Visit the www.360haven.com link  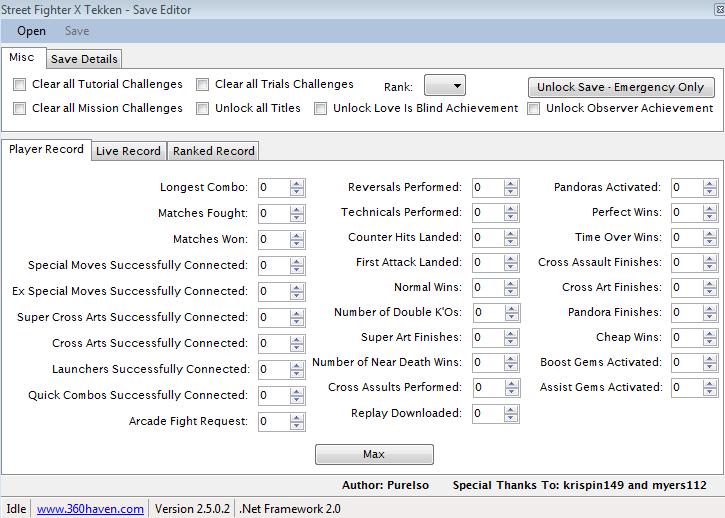pyautogui.click(x=90, y=508)
